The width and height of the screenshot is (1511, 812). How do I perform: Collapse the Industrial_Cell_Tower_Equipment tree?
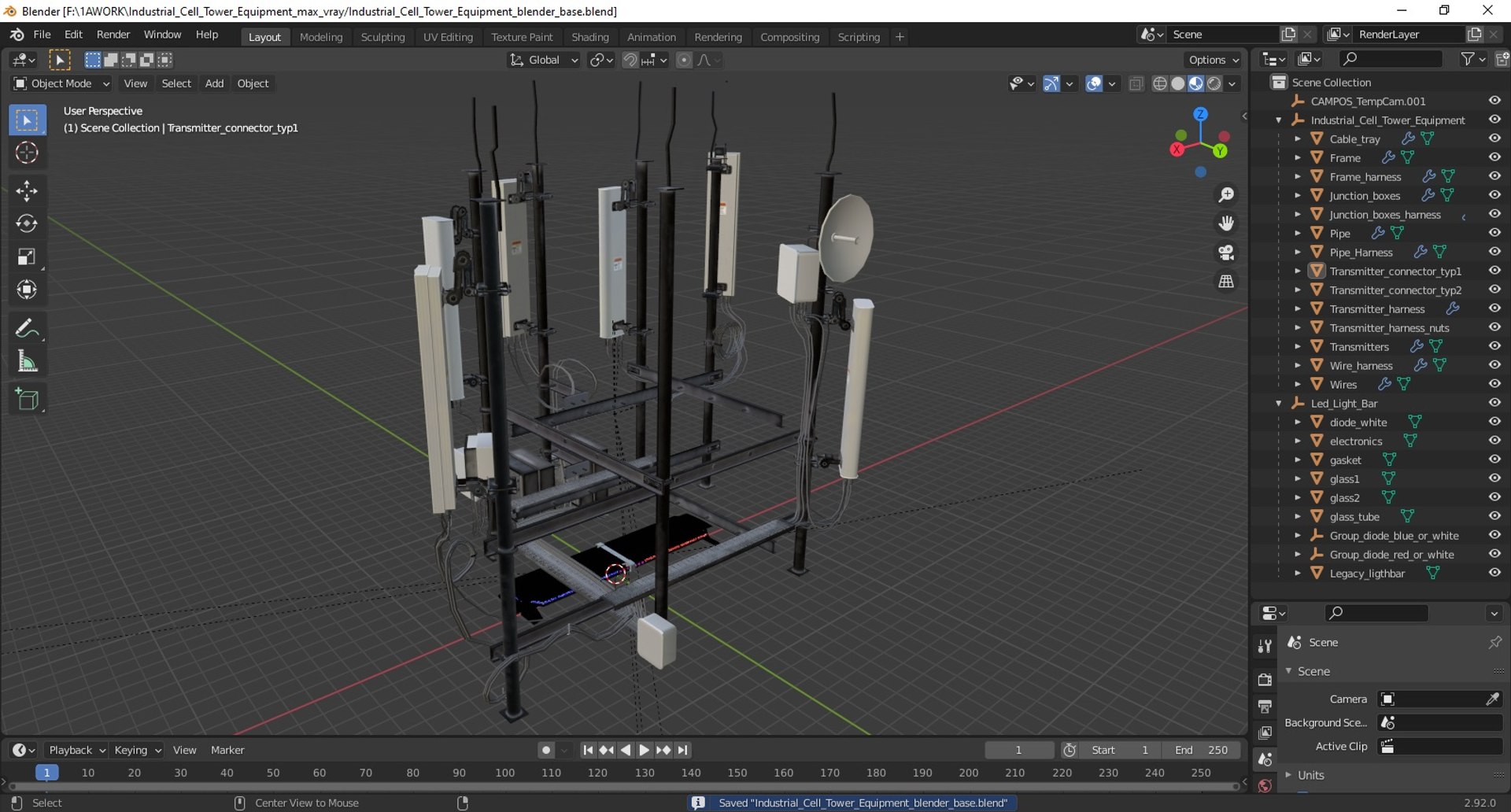pos(1279,120)
